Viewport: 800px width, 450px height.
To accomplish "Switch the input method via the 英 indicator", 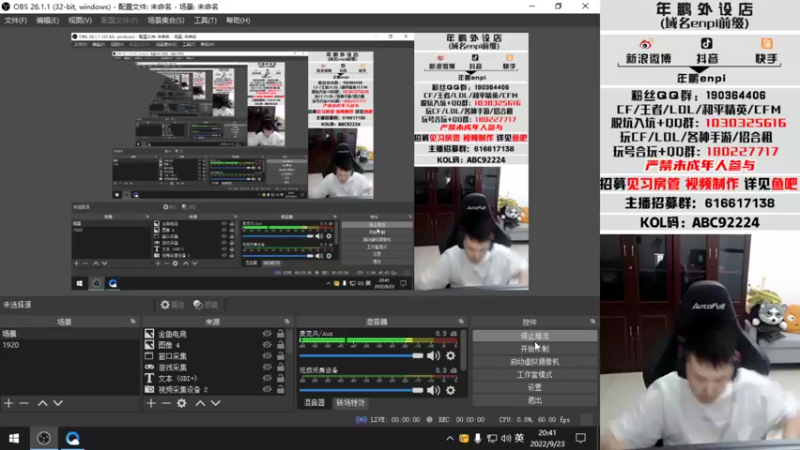I will tap(519, 438).
